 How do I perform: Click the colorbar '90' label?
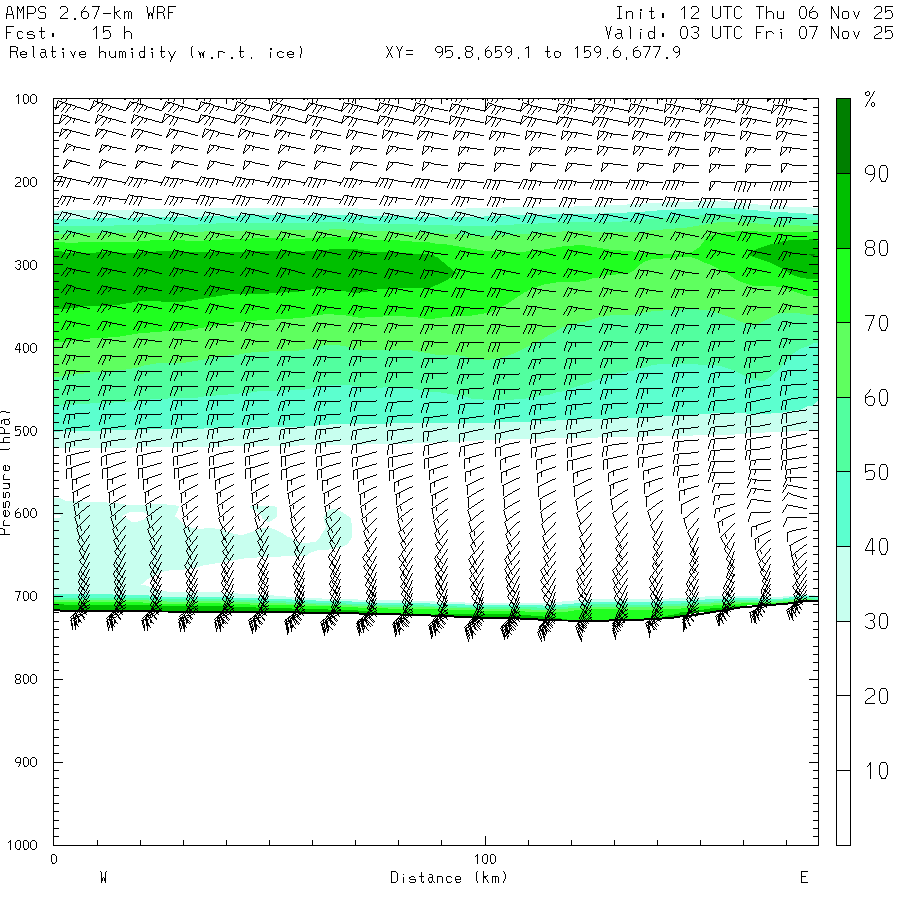coord(876,174)
